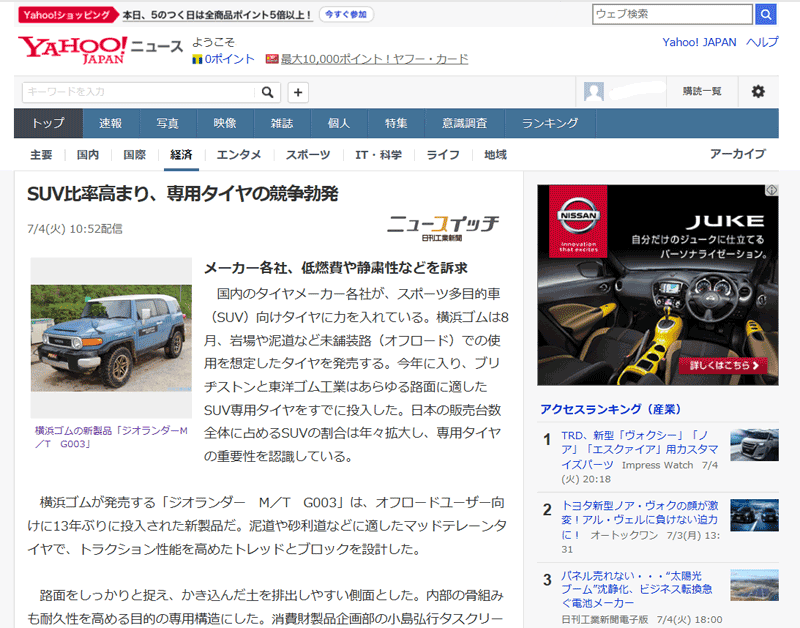Click the Yahoo!ショッピング red badge
Viewport: 800px width, 628px height.
point(67,15)
